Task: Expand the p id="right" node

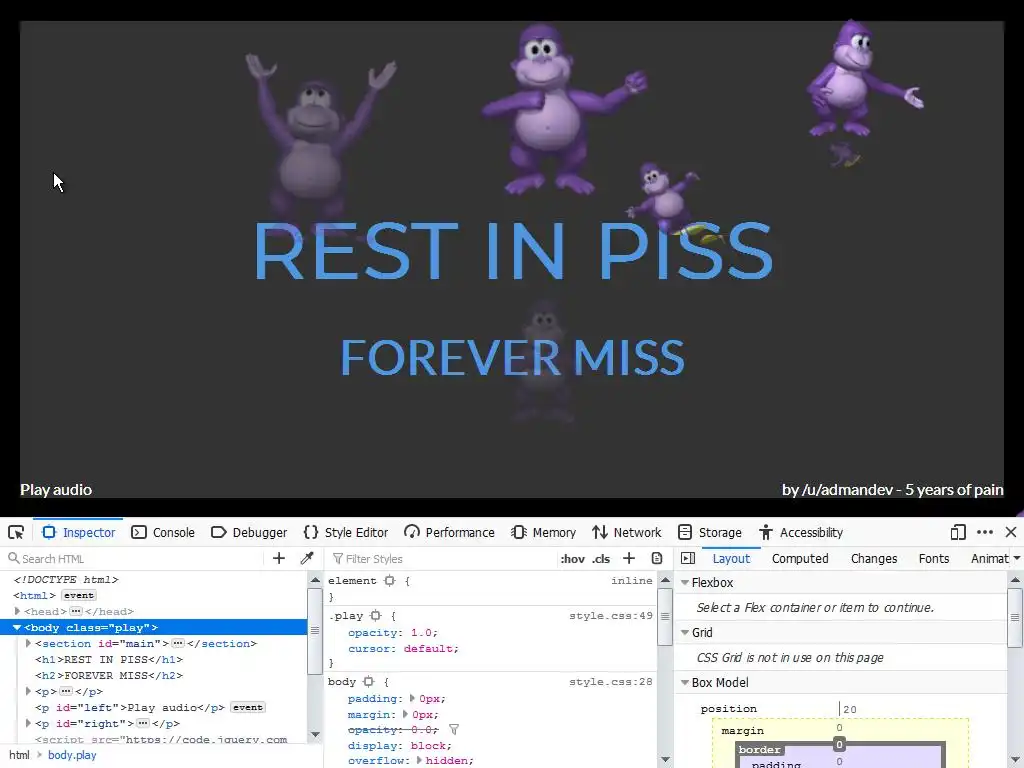Action: point(28,724)
